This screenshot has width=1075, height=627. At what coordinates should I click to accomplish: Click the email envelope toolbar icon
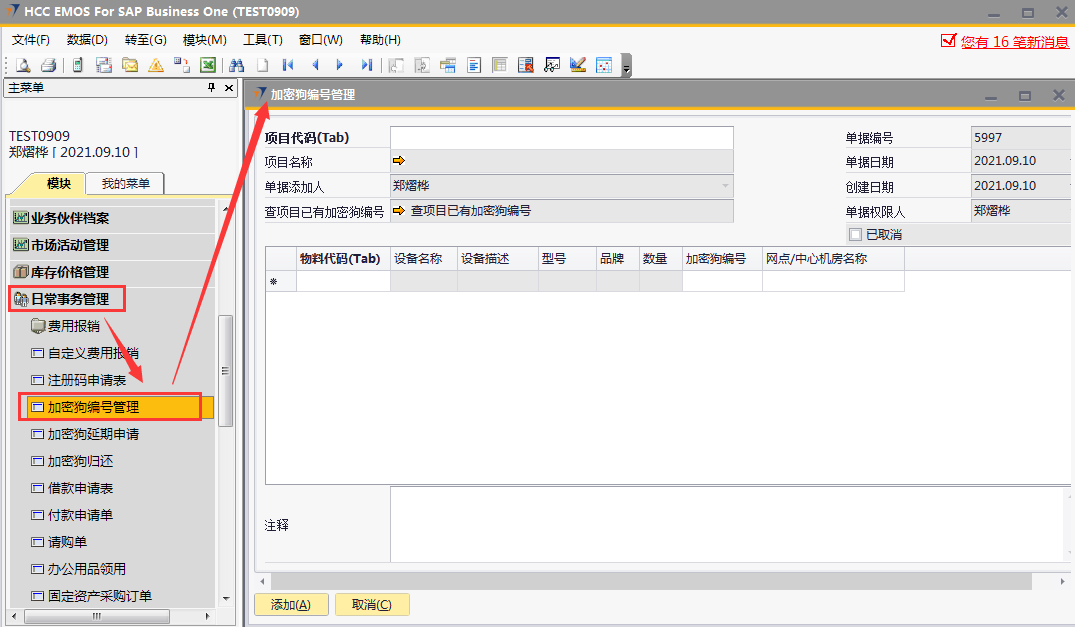130,65
